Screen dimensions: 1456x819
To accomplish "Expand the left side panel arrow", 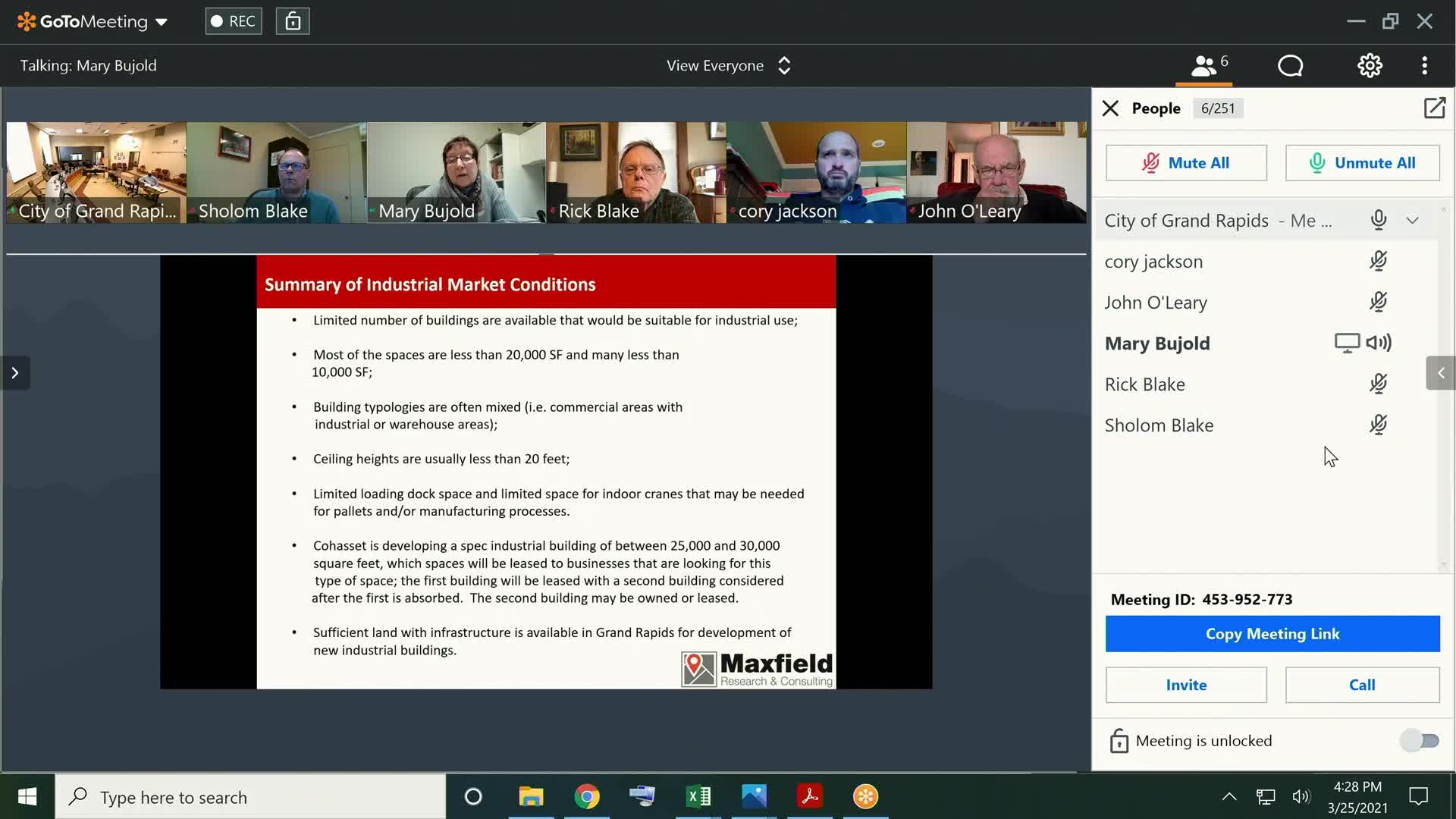I will click(x=15, y=372).
